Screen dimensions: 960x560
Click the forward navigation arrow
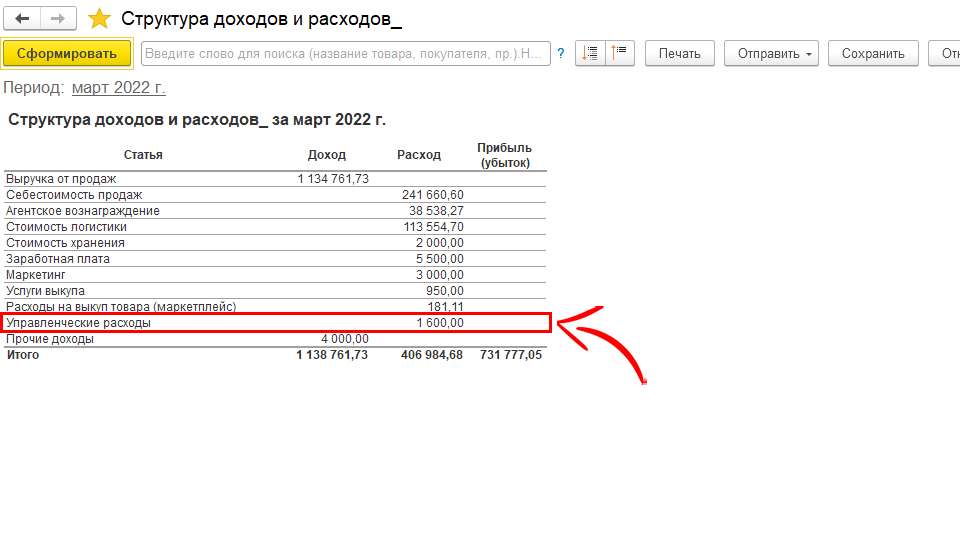point(59,19)
